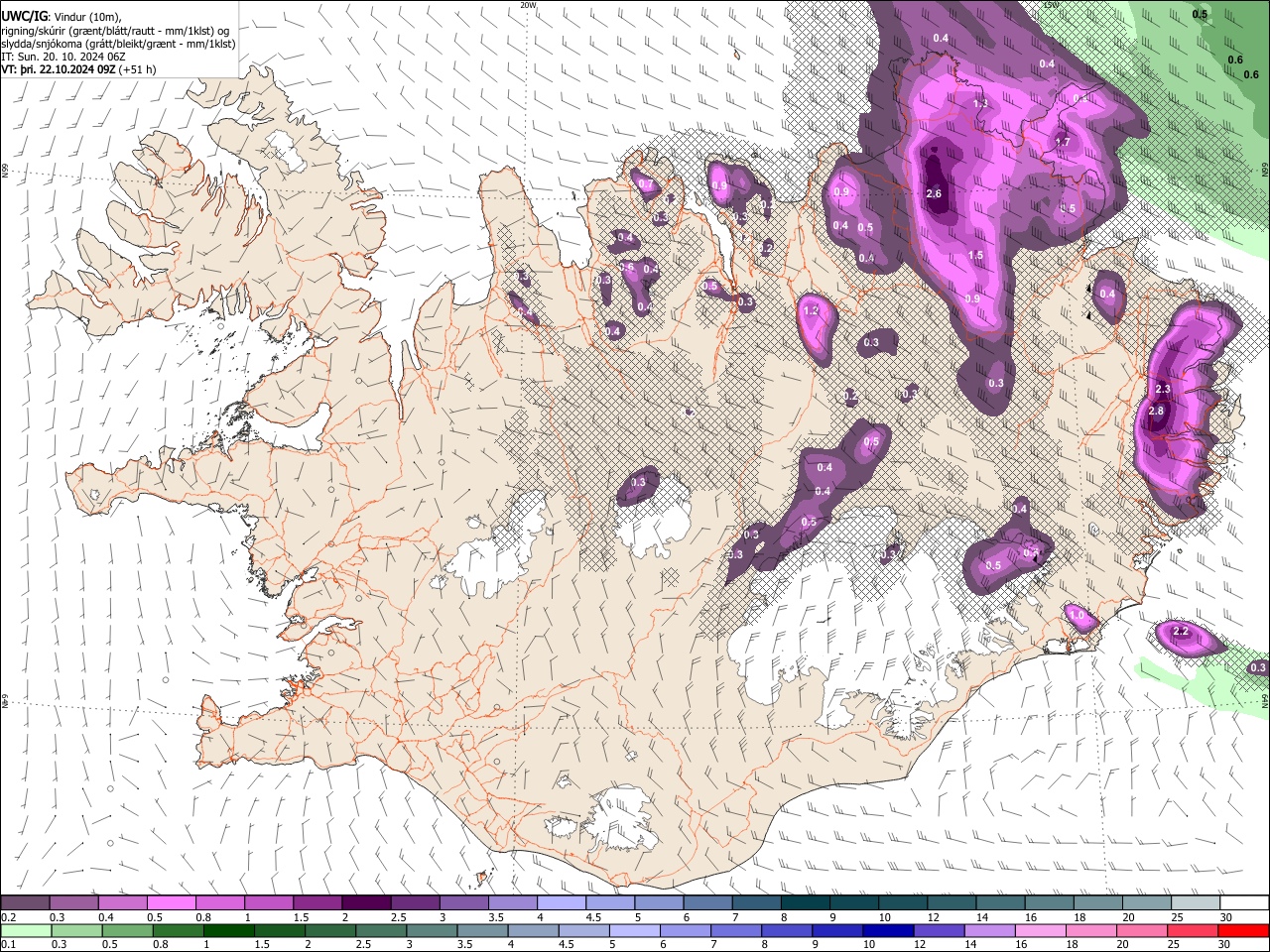Click the valid time 'VT: þri. 22.10.2024 09Z (+51 h)'
Image resolution: width=1270 pixels, height=952 pixels.
[x=78, y=69]
